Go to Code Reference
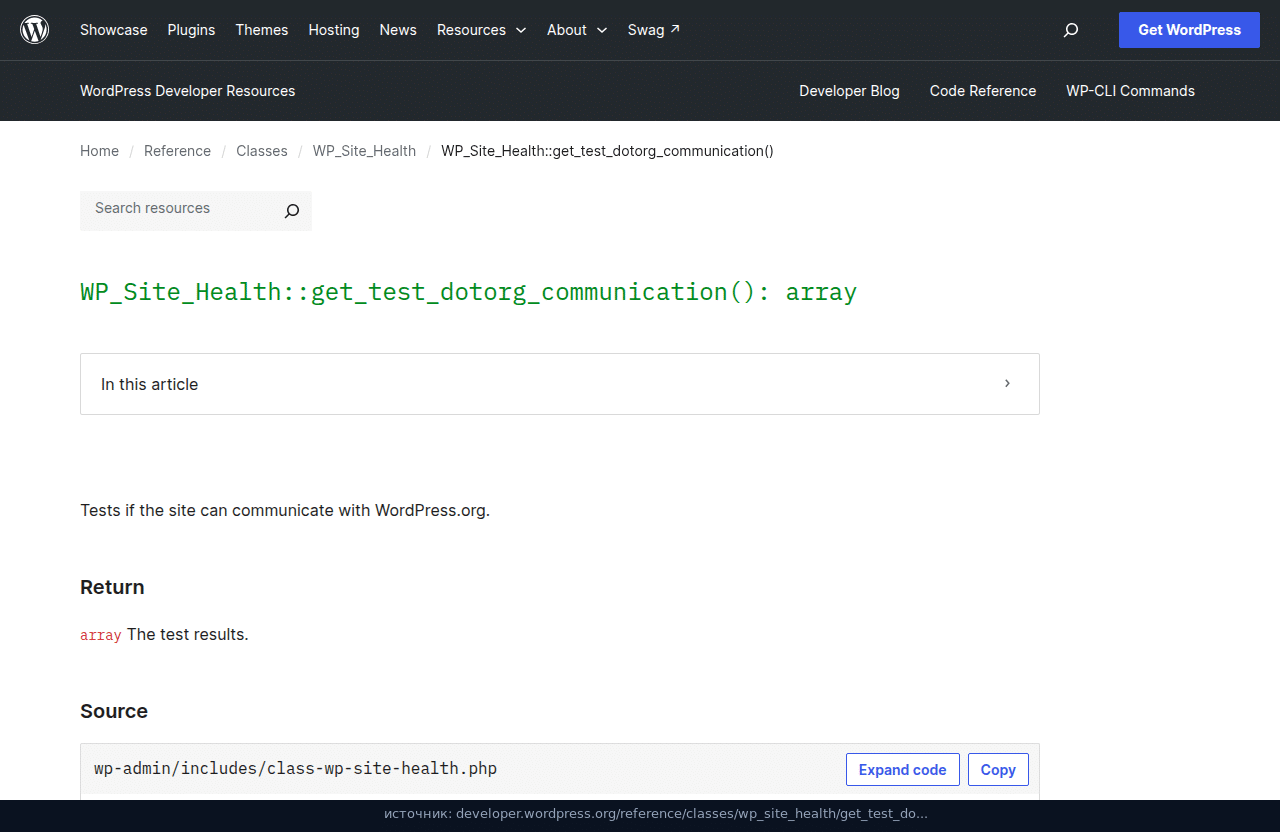The height and width of the screenshot is (832, 1280). [983, 91]
